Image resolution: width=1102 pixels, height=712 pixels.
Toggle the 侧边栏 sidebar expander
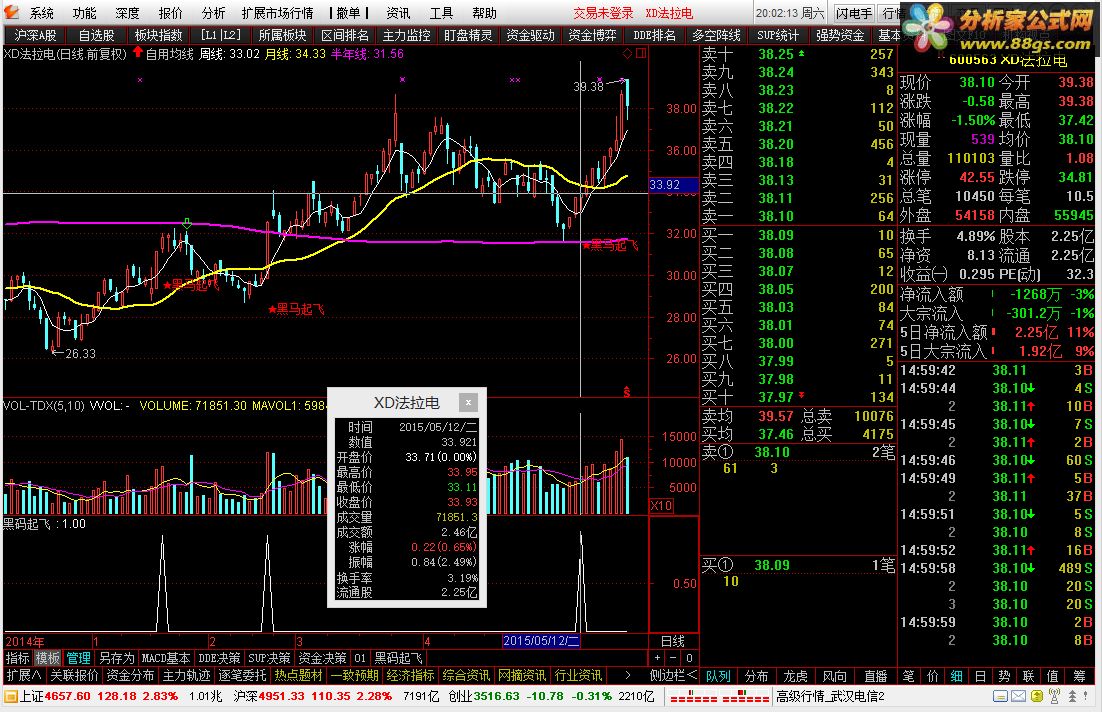(x=673, y=675)
